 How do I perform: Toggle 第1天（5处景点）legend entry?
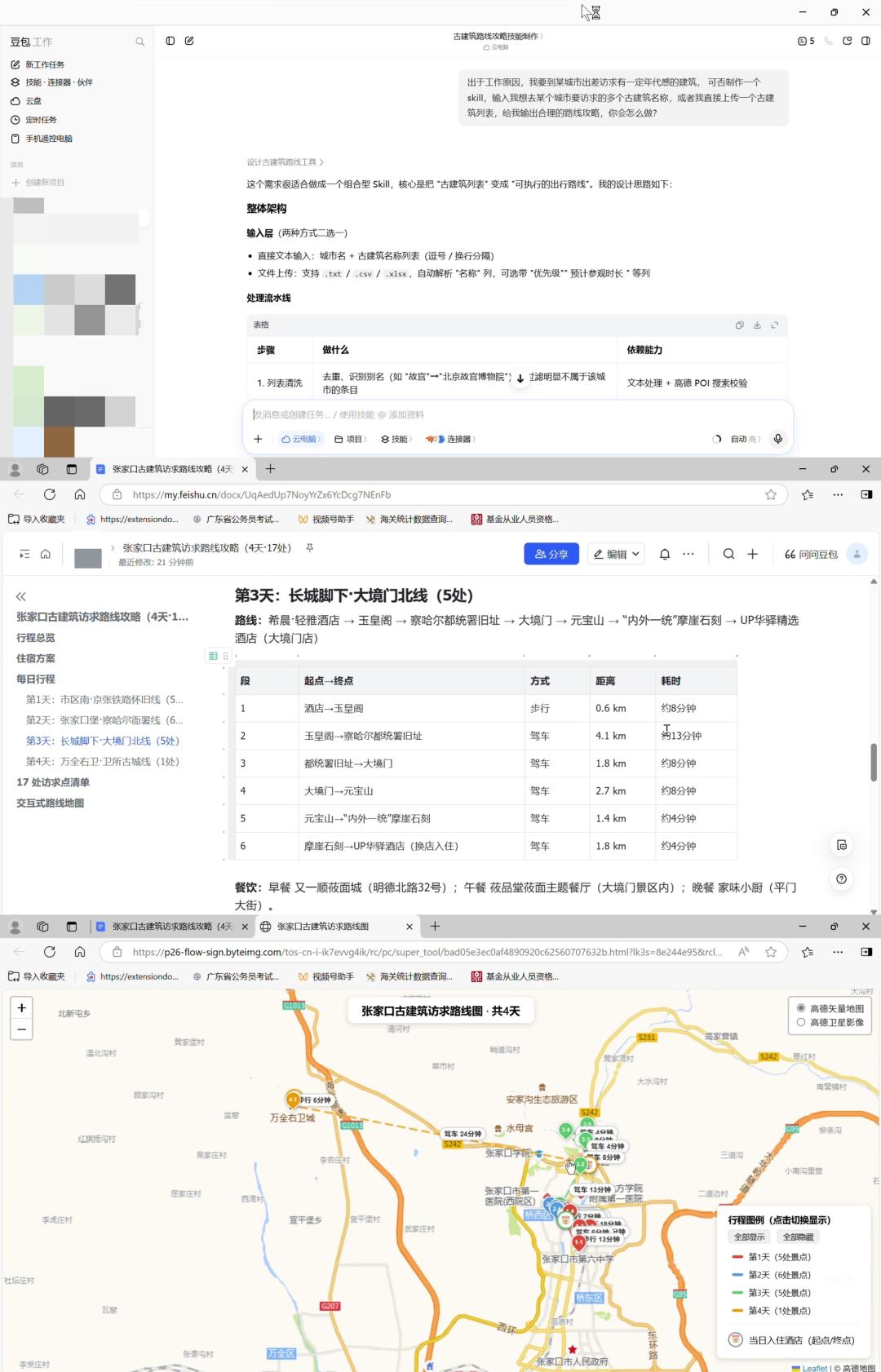pos(772,1257)
